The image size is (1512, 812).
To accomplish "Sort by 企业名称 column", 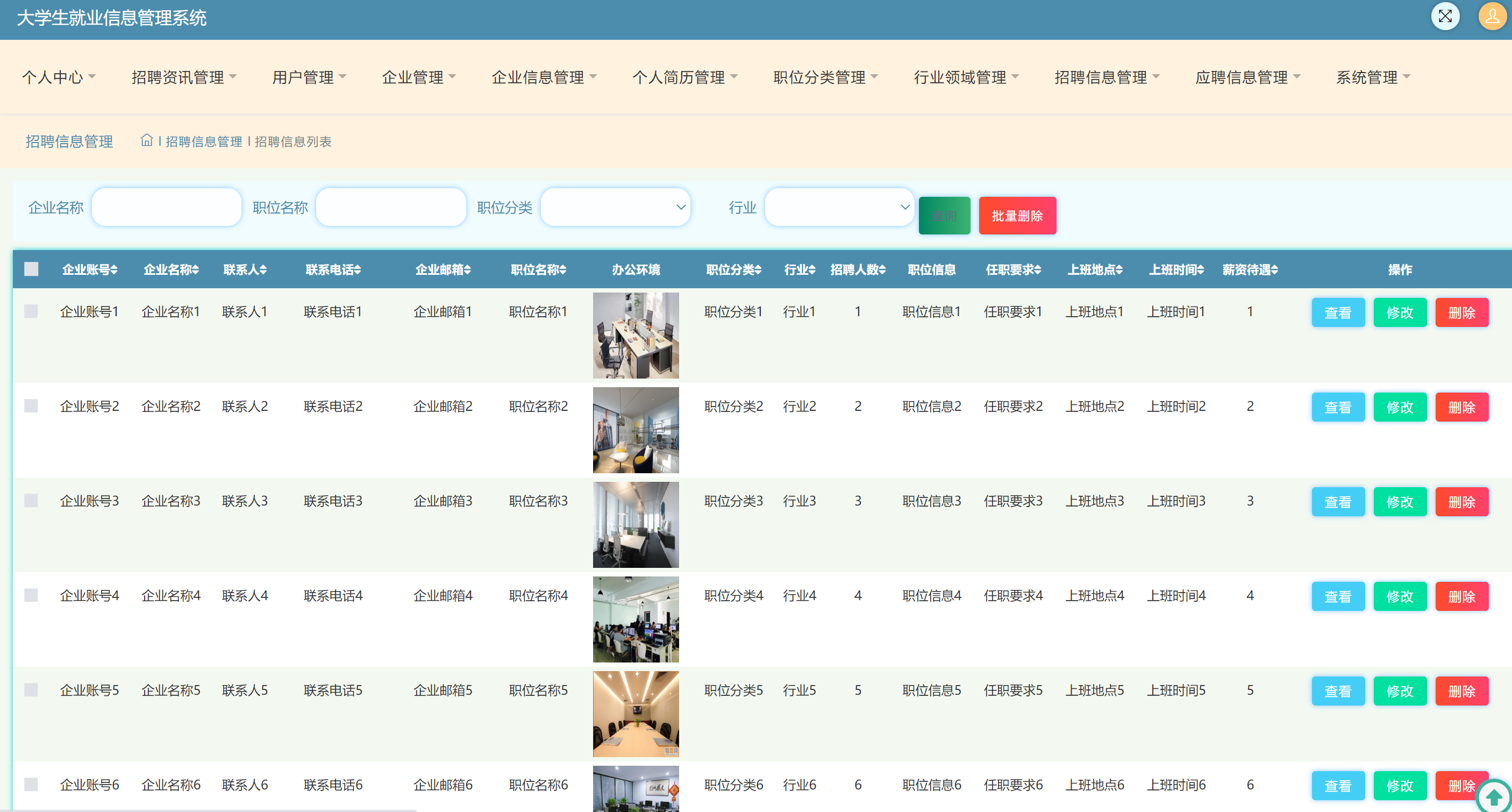I will [171, 269].
